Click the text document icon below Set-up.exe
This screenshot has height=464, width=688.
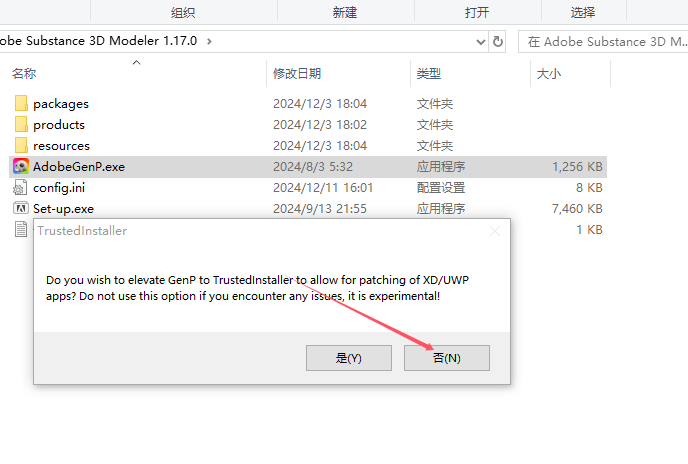[x=21, y=229]
